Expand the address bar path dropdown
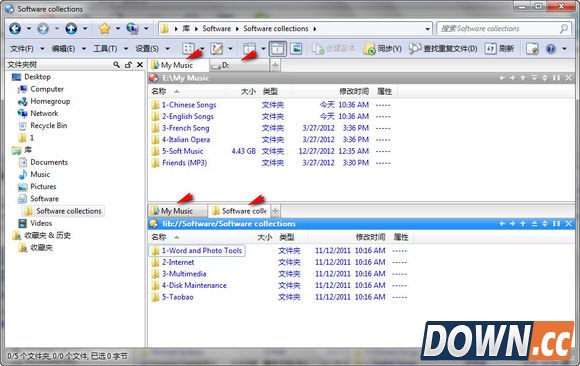 (427, 28)
